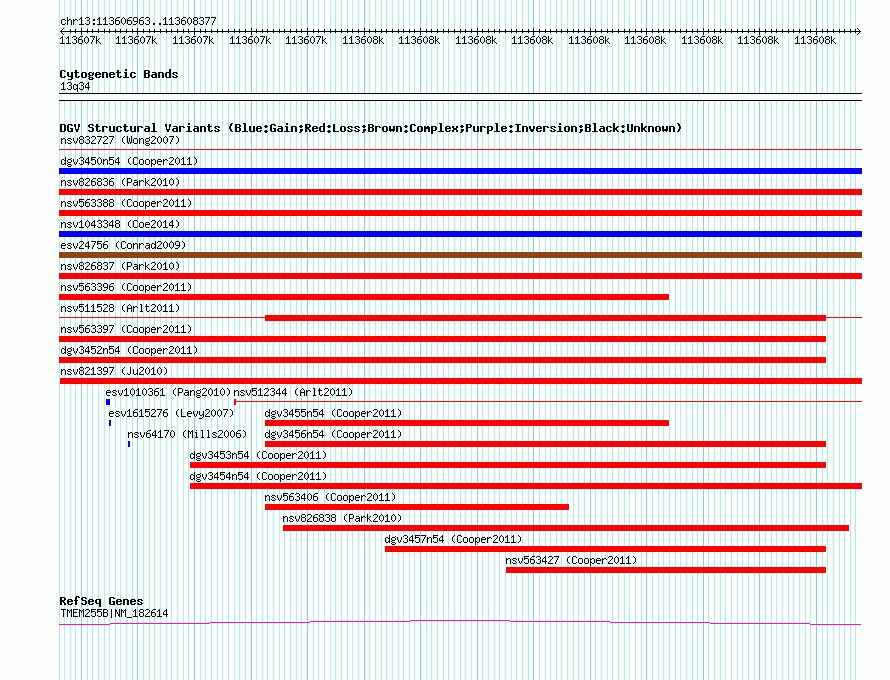Open dgv3454n54 (Cooper2011) variant label
Image resolution: width=890 pixels, height=680 pixels.
point(258,476)
